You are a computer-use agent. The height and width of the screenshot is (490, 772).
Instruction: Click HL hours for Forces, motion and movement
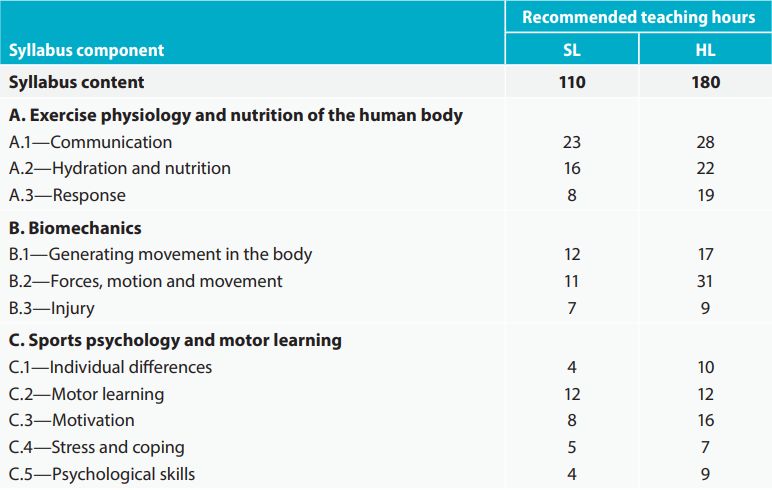coord(705,281)
